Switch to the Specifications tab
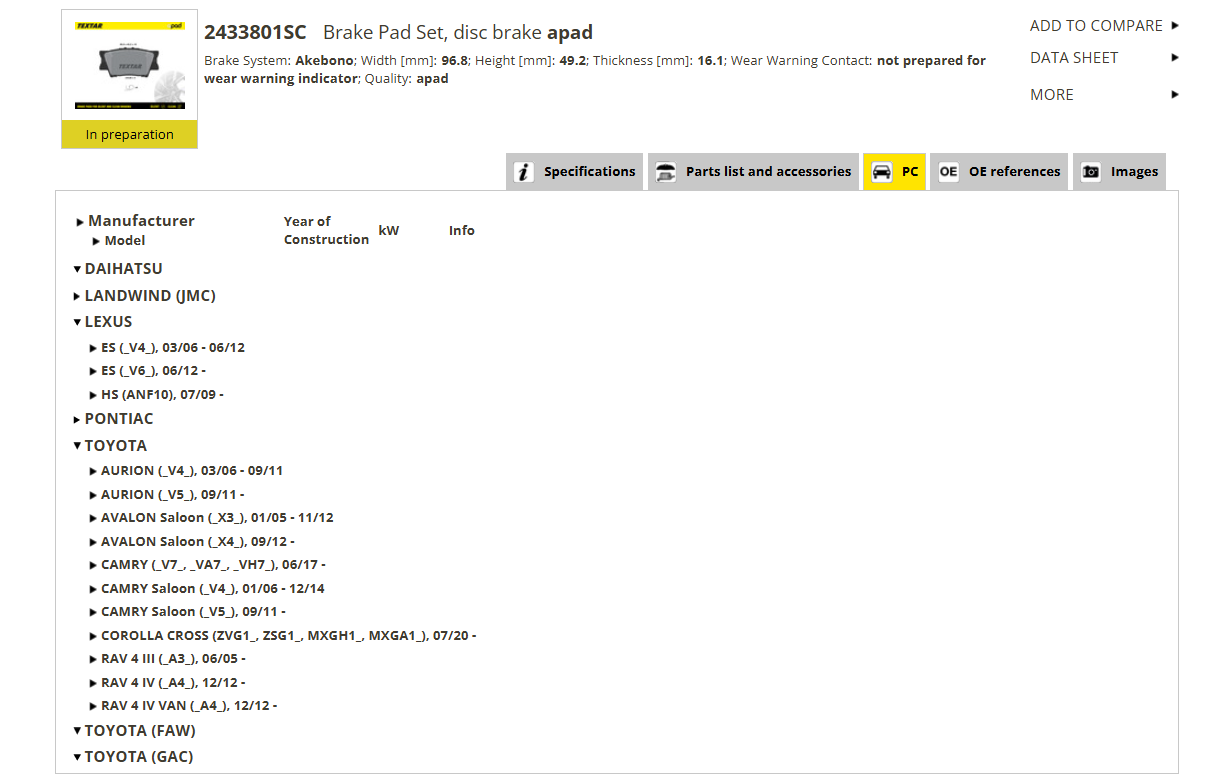This screenshot has width=1231, height=782. click(575, 172)
